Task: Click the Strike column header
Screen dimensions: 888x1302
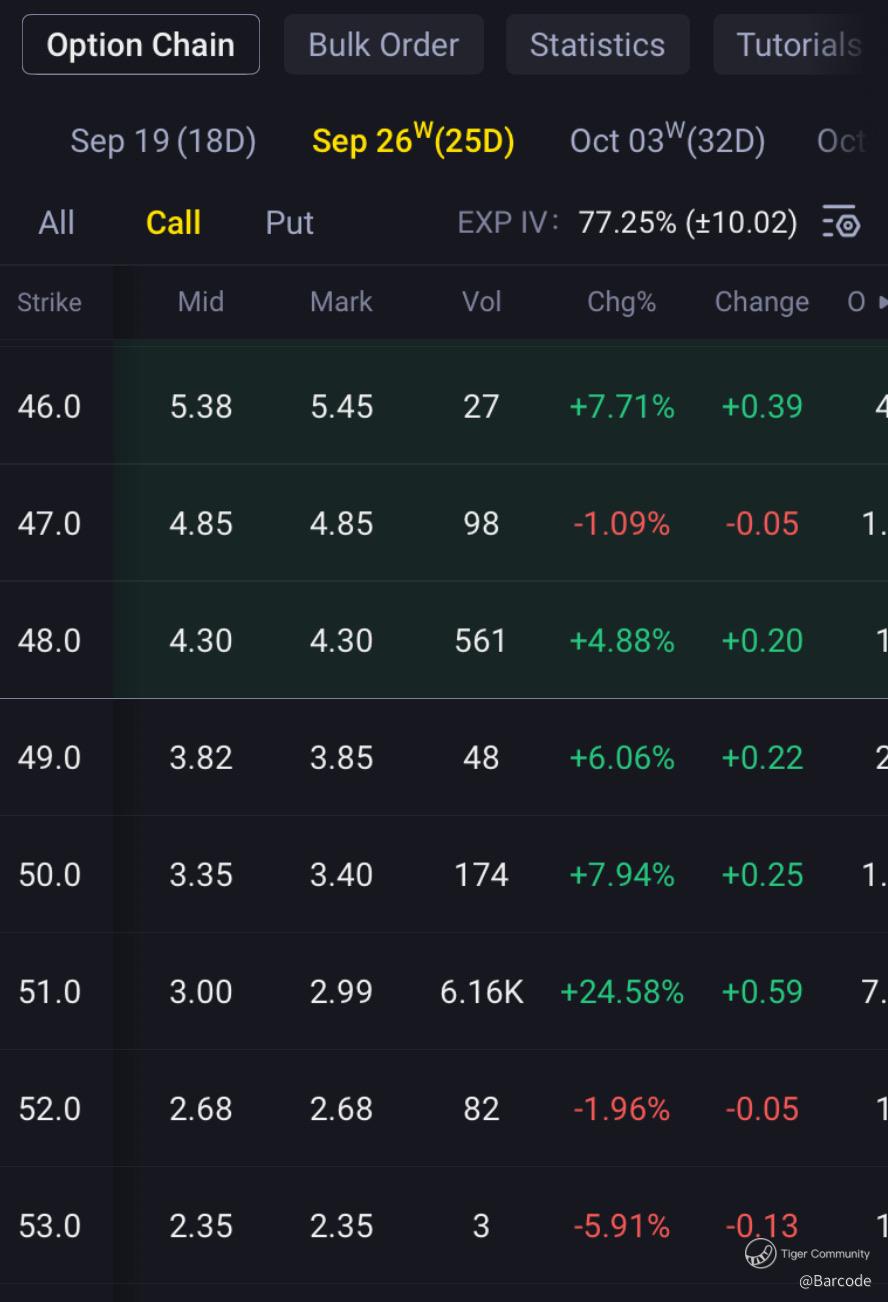Action: click(49, 302)
